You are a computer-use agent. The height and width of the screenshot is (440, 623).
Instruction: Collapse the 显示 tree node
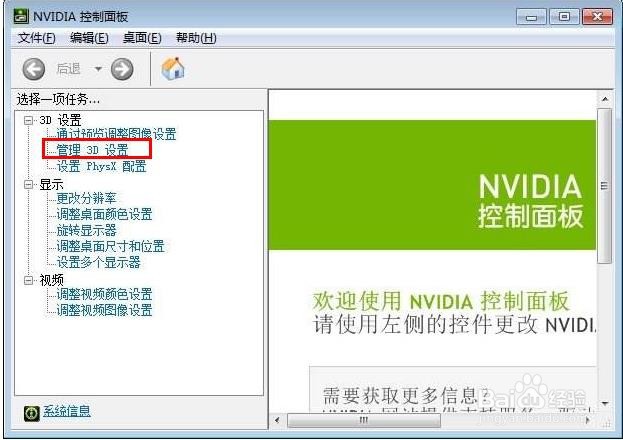[x=28, y=184]
